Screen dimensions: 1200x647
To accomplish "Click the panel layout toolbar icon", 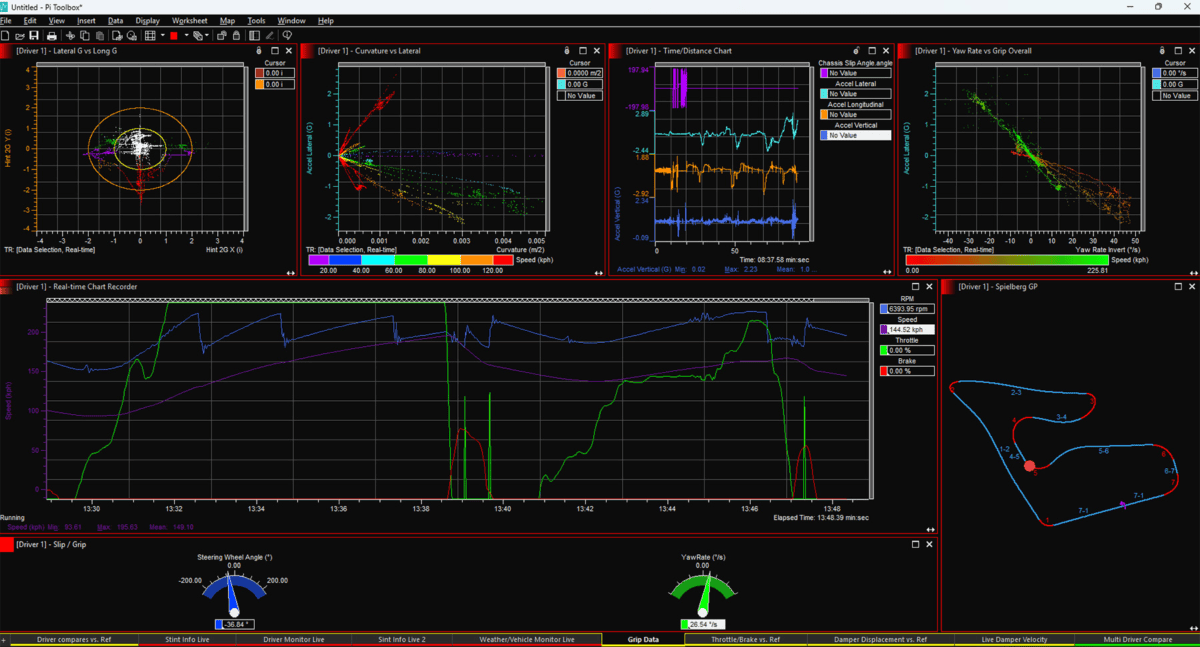I will 254,35.
